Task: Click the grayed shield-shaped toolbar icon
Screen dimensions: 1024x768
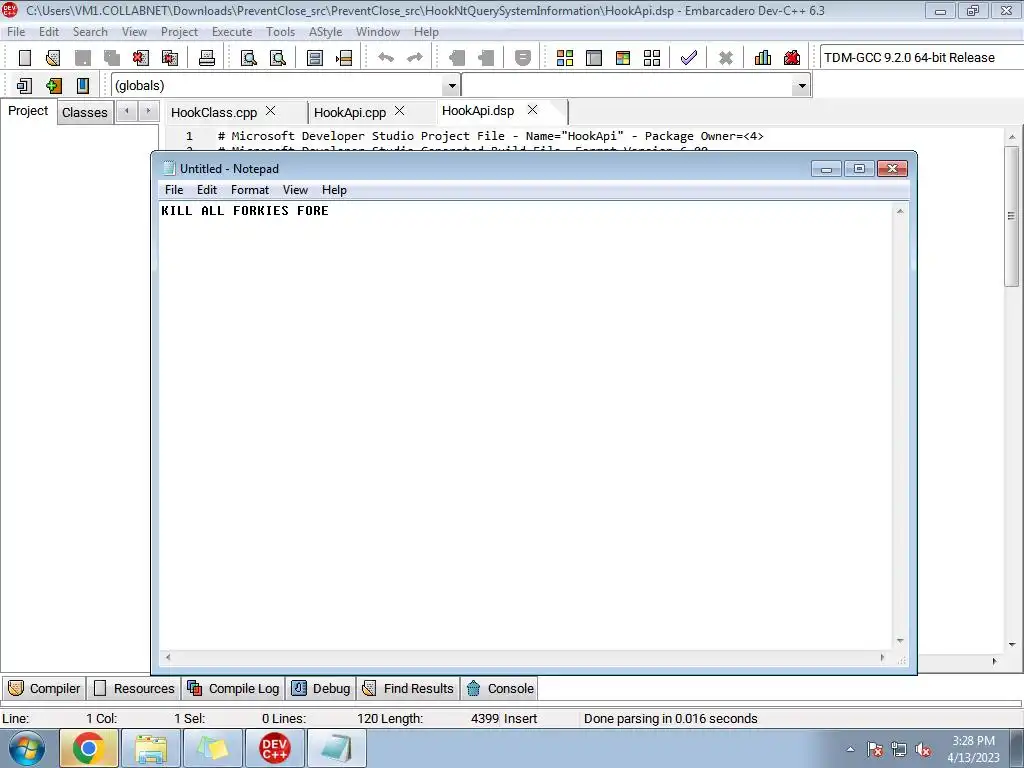Action: (x=522, y=58)
